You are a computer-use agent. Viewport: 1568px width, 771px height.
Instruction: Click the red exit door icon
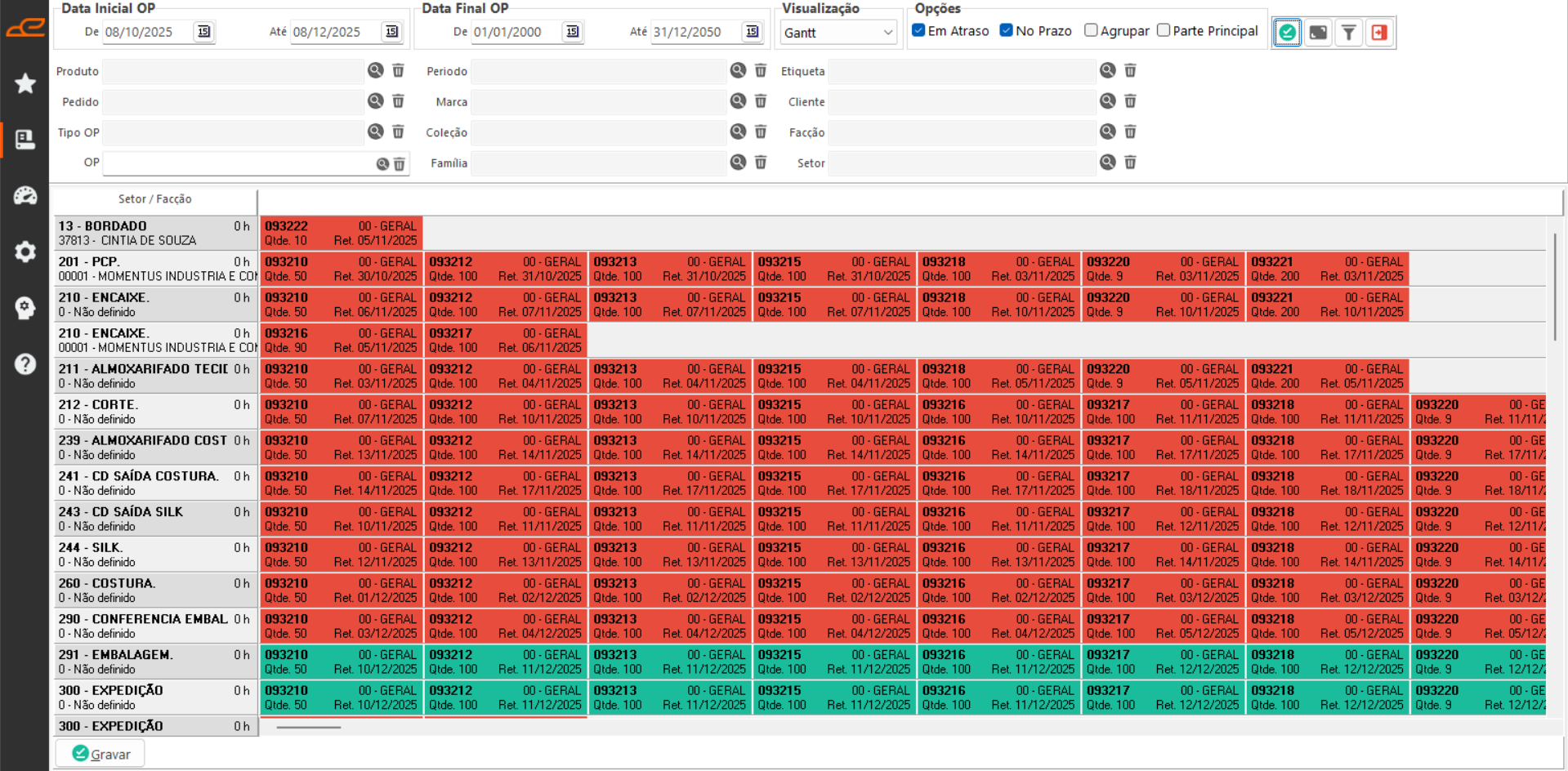pyautogui.click(x=1379, y=33)
